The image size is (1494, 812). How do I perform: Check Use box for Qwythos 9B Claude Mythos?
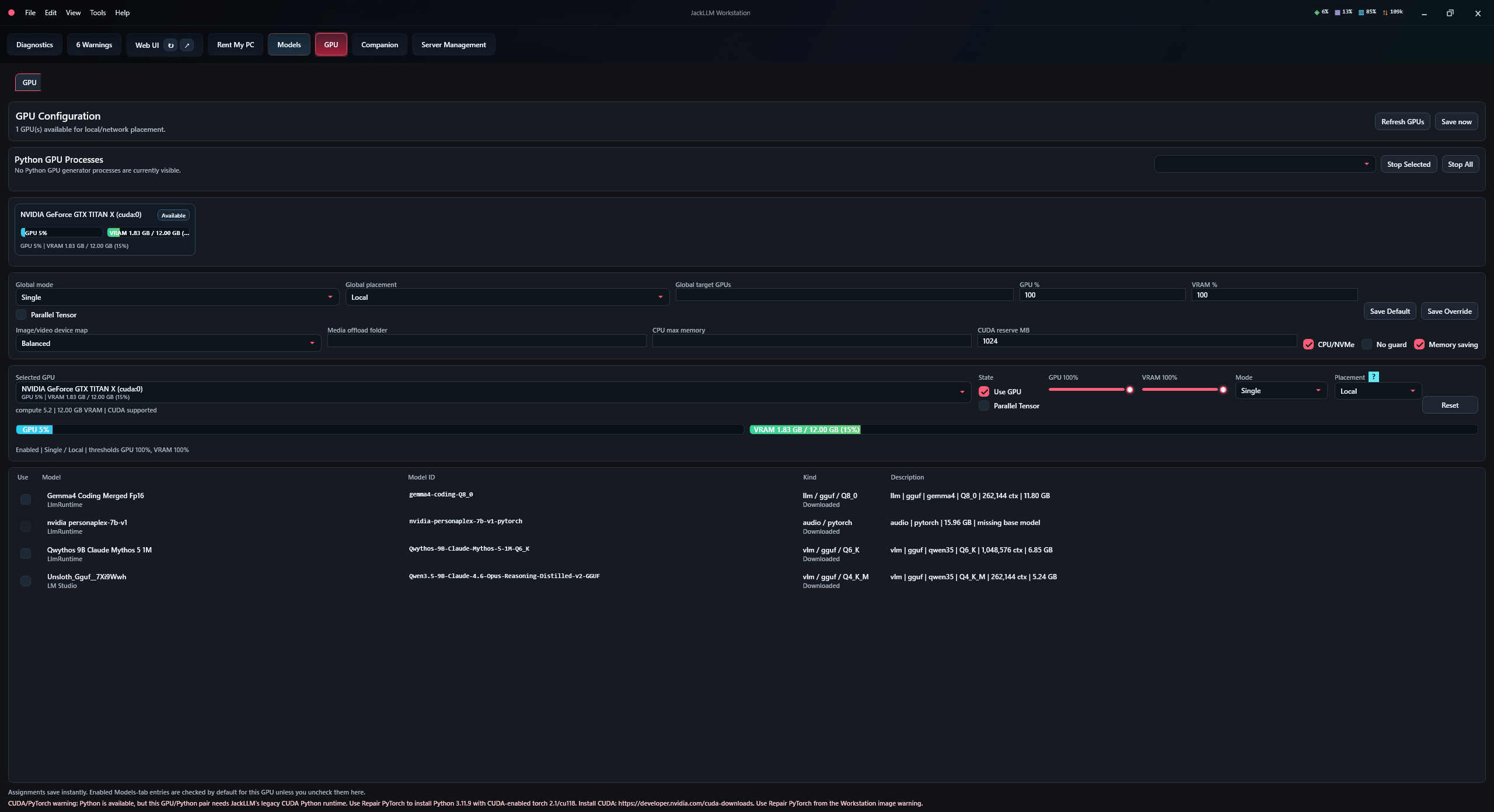click(x=26, y=554)
